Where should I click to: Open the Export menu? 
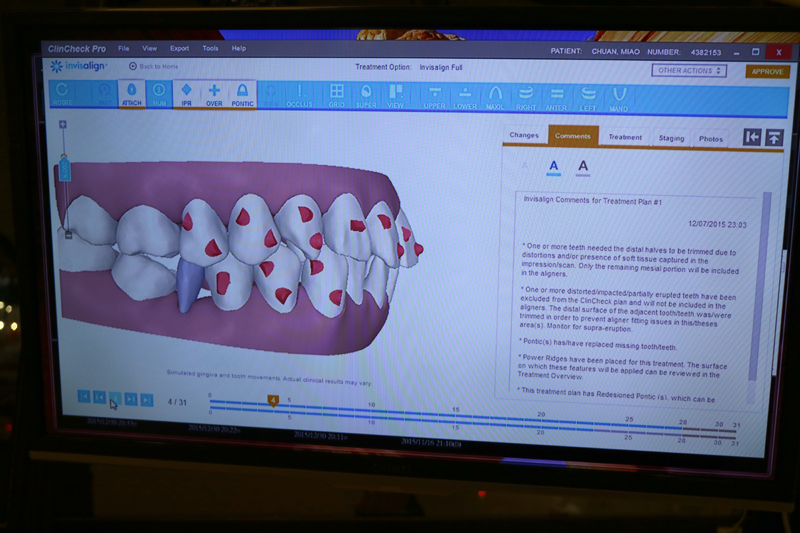coord(180,48)
